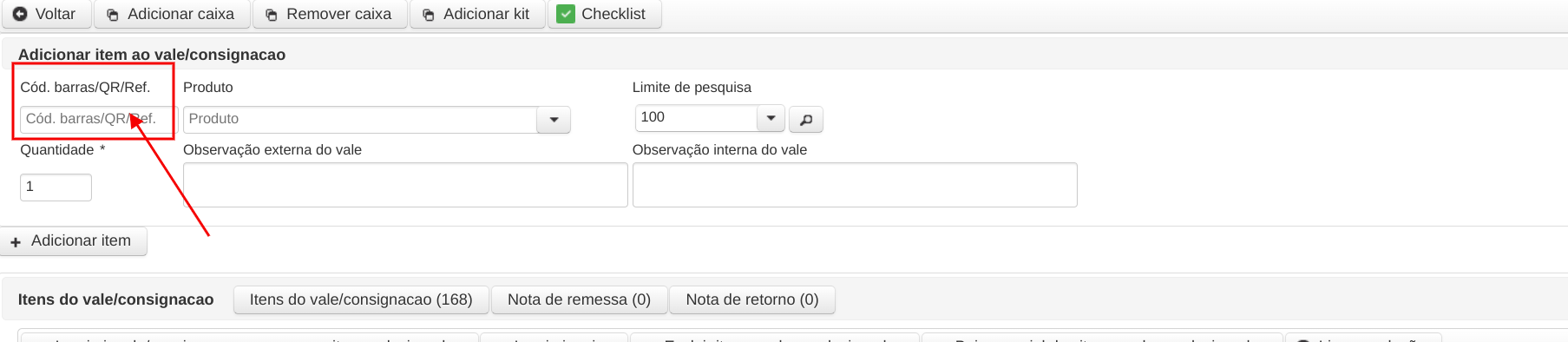Click the green Checklist checkmark icon
Image resolution: width=1568 pixels, height=342 pixels.
(566, 14)
